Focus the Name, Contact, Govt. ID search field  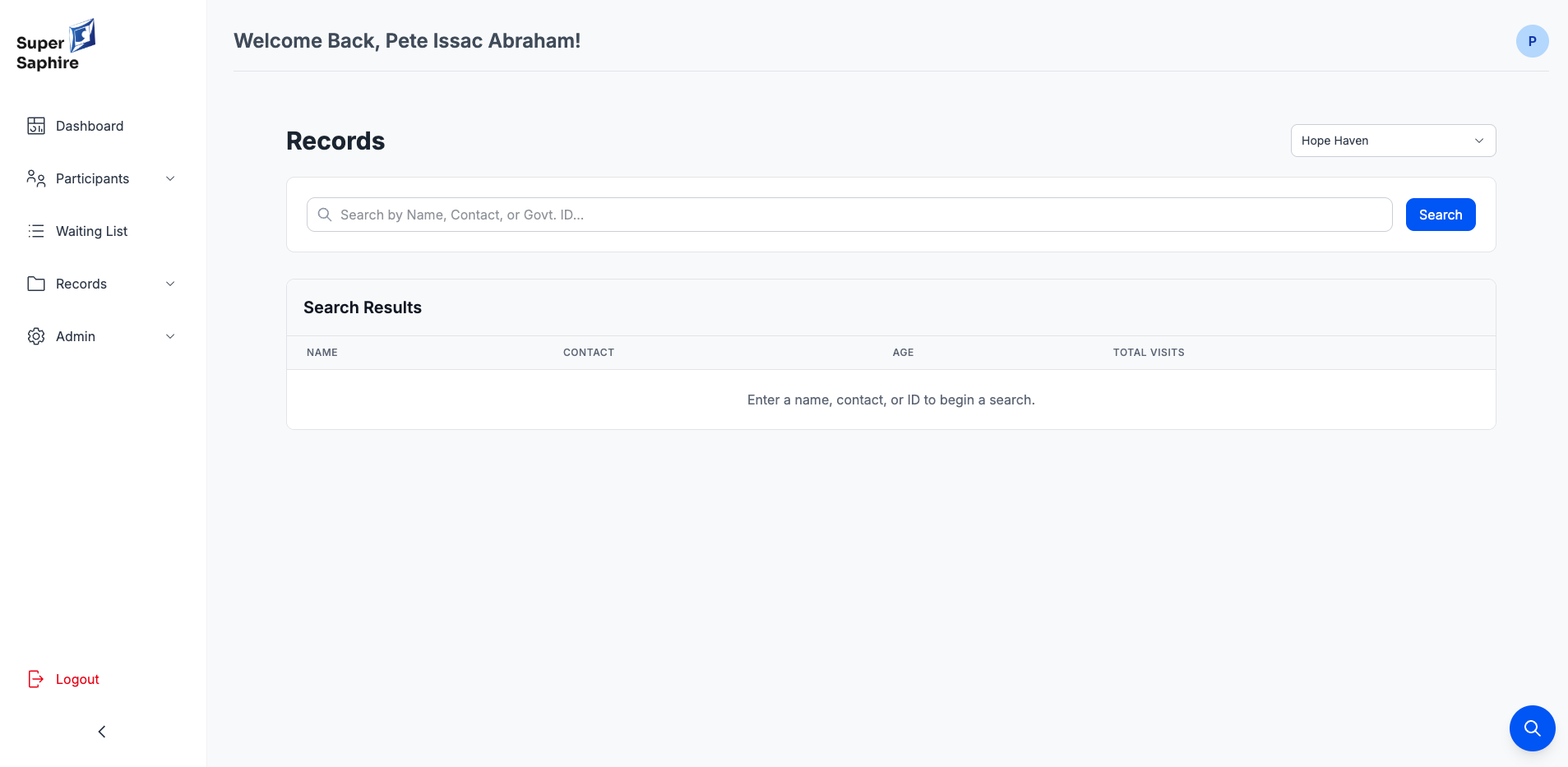(x=855, y=215)
